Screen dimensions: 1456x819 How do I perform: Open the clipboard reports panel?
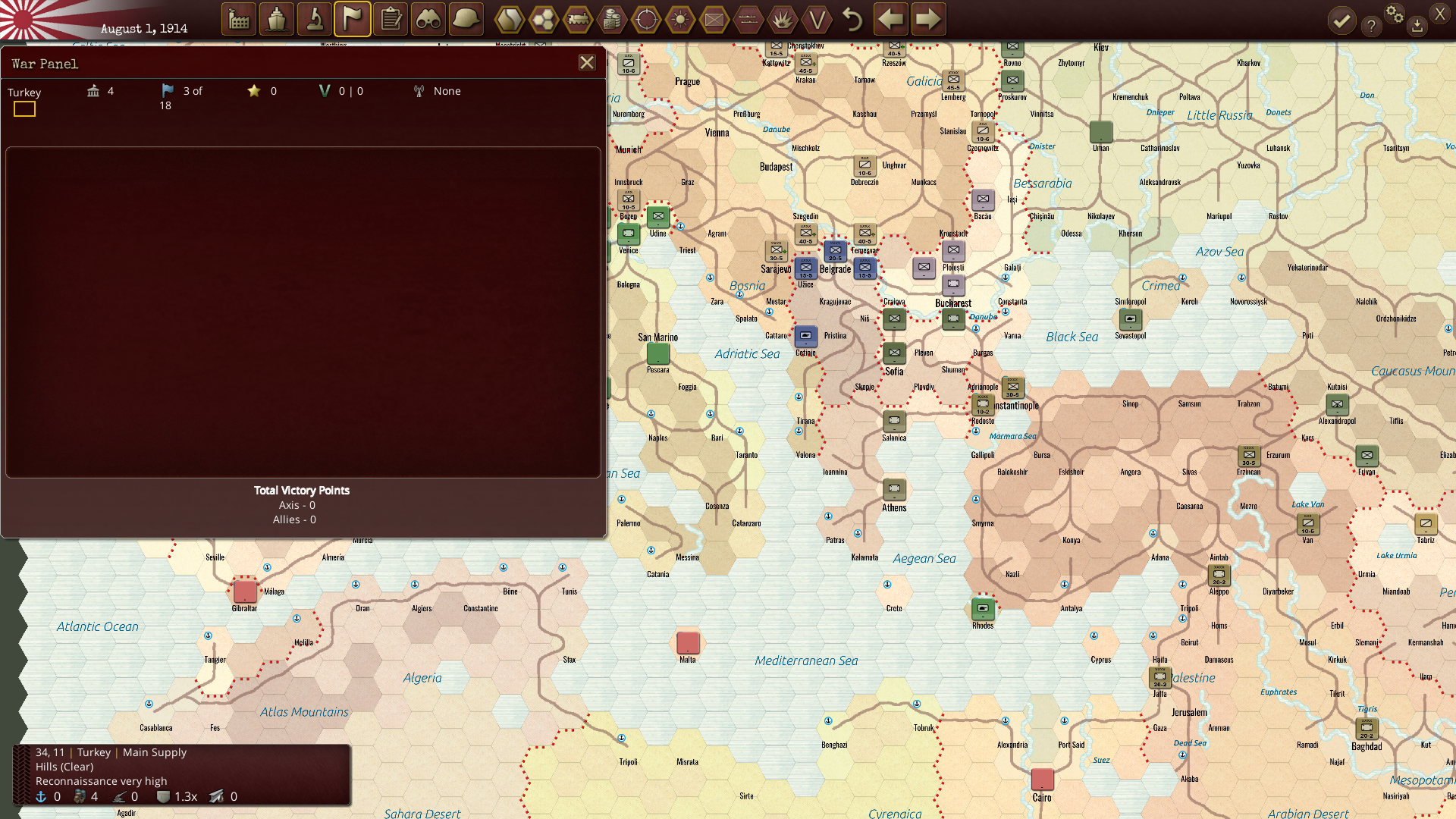coord(391,20)
